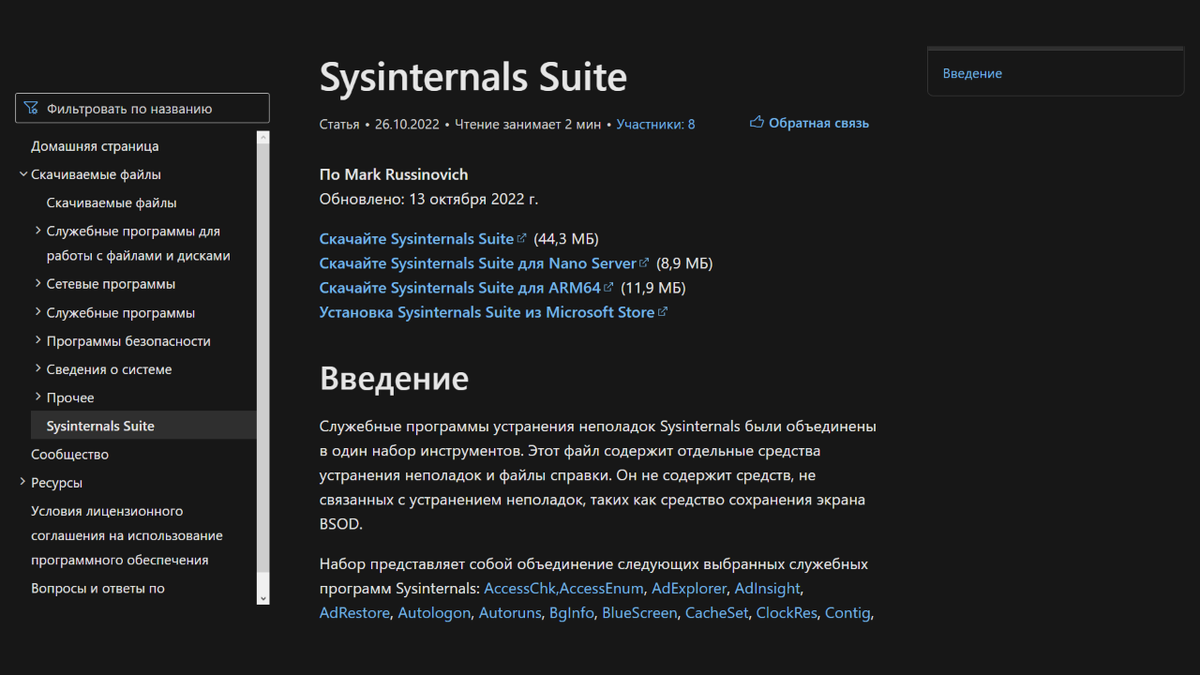Click external link icon beside Nano Server download
The image size is (1200, 675).
(643, 262)
